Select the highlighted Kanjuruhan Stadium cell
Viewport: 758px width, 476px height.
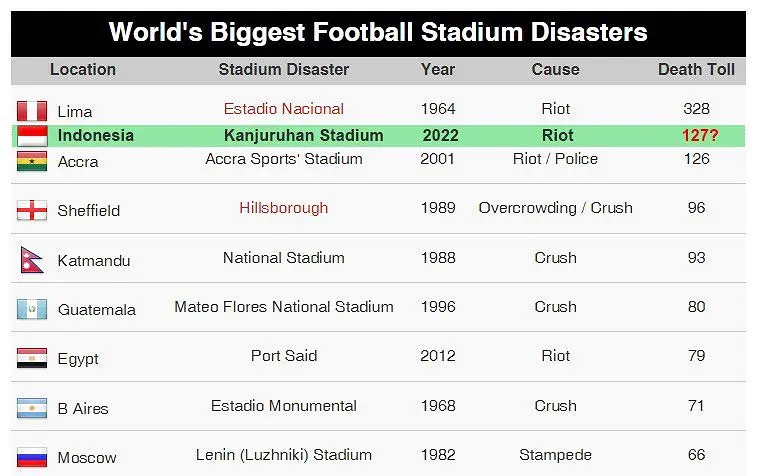coord(303,136)
